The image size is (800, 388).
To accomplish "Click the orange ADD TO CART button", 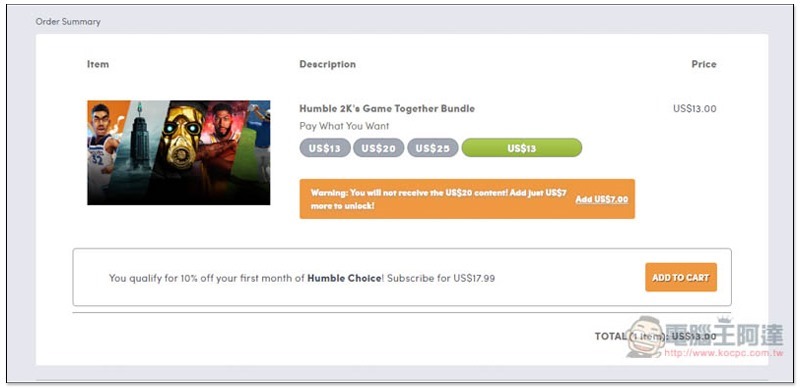I will point(681,277).
